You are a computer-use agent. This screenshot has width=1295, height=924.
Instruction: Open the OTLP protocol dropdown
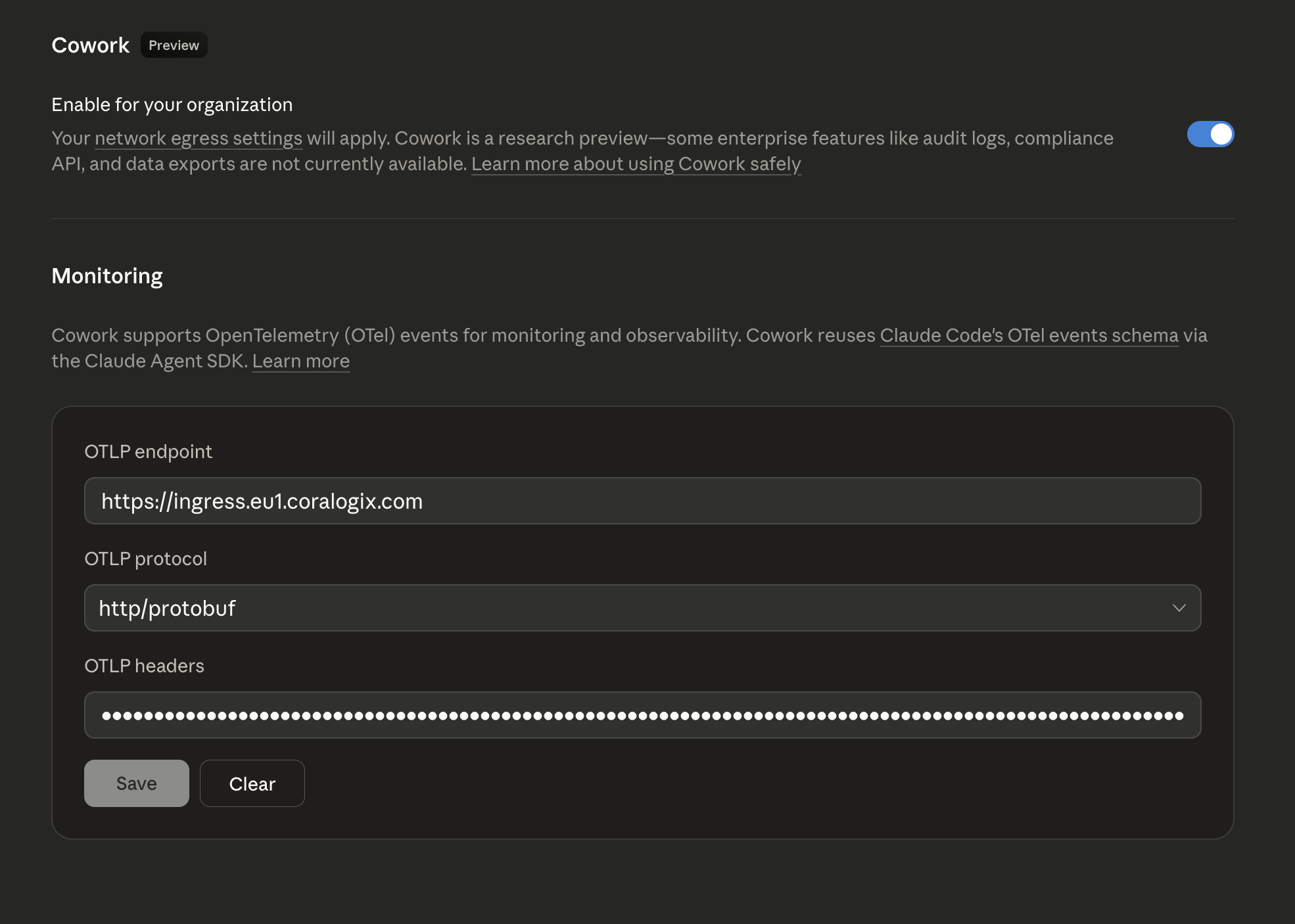[642, 608]
